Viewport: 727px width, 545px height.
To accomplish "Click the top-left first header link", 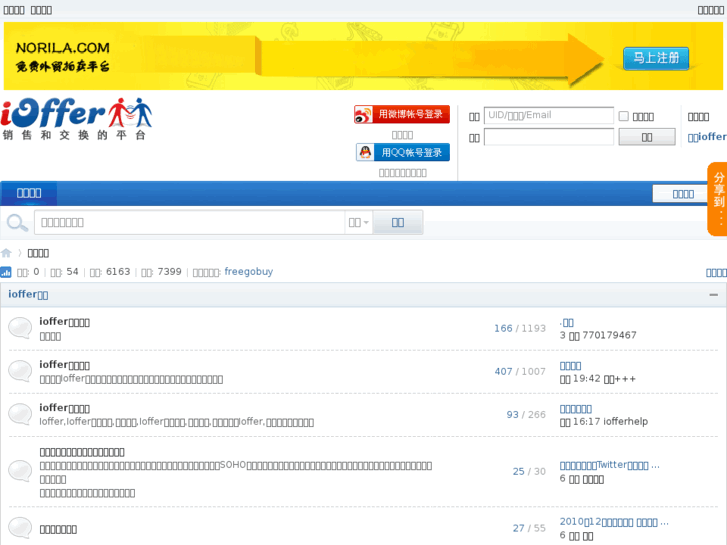I will pyautogui.click(x=14, y=10).
